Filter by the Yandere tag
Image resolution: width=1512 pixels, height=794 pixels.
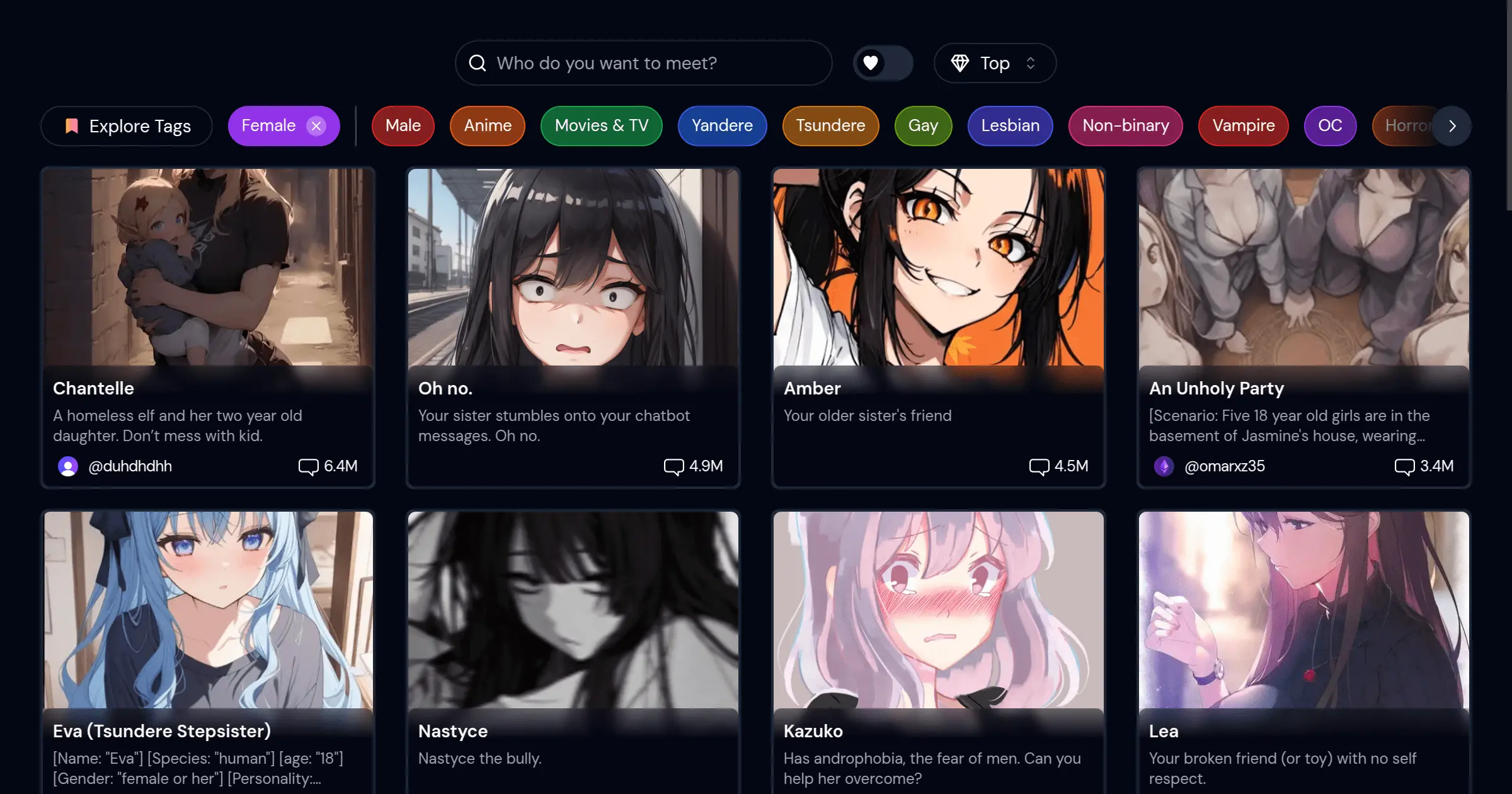point(722,126)
